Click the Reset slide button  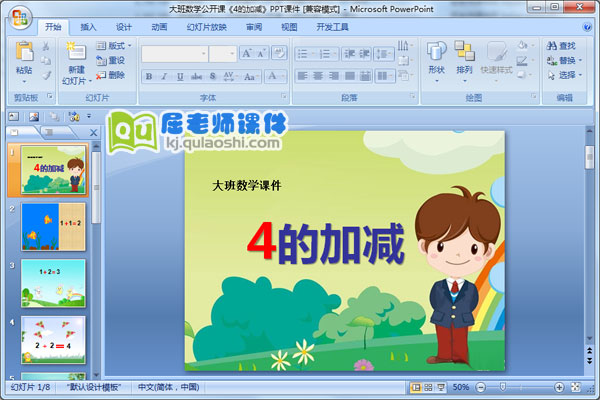111,60
